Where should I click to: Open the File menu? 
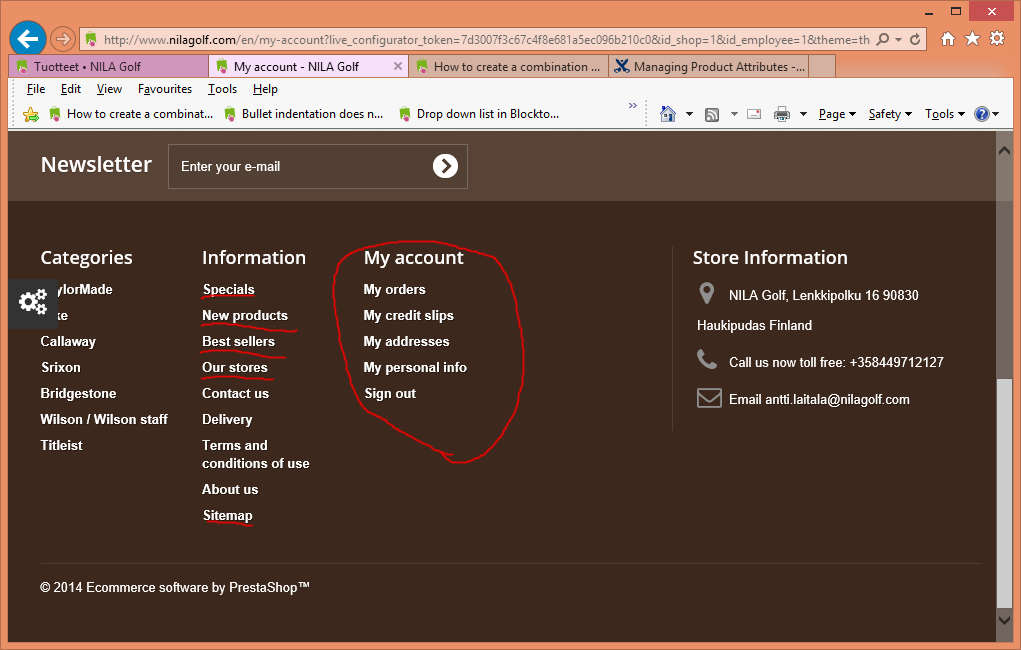point(36,89)
